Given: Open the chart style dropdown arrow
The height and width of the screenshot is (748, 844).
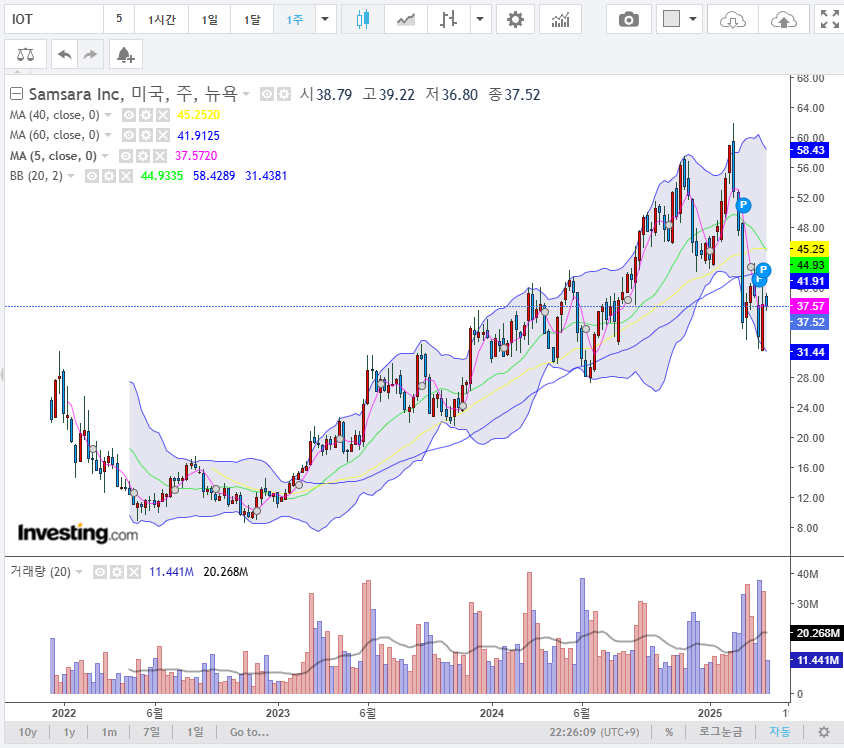Looking at the screenshot, I should click(x=480, y=20).
